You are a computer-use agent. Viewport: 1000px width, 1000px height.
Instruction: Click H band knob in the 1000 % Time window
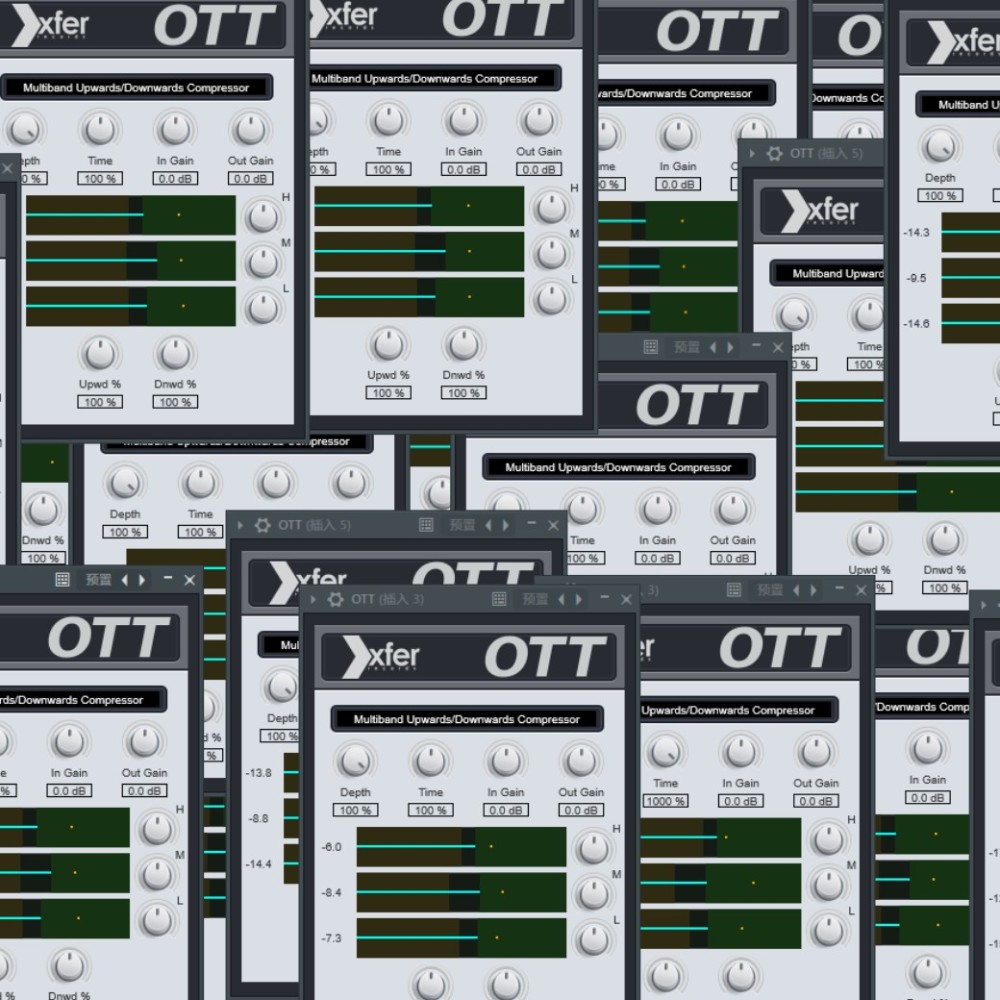pos(828,839)
